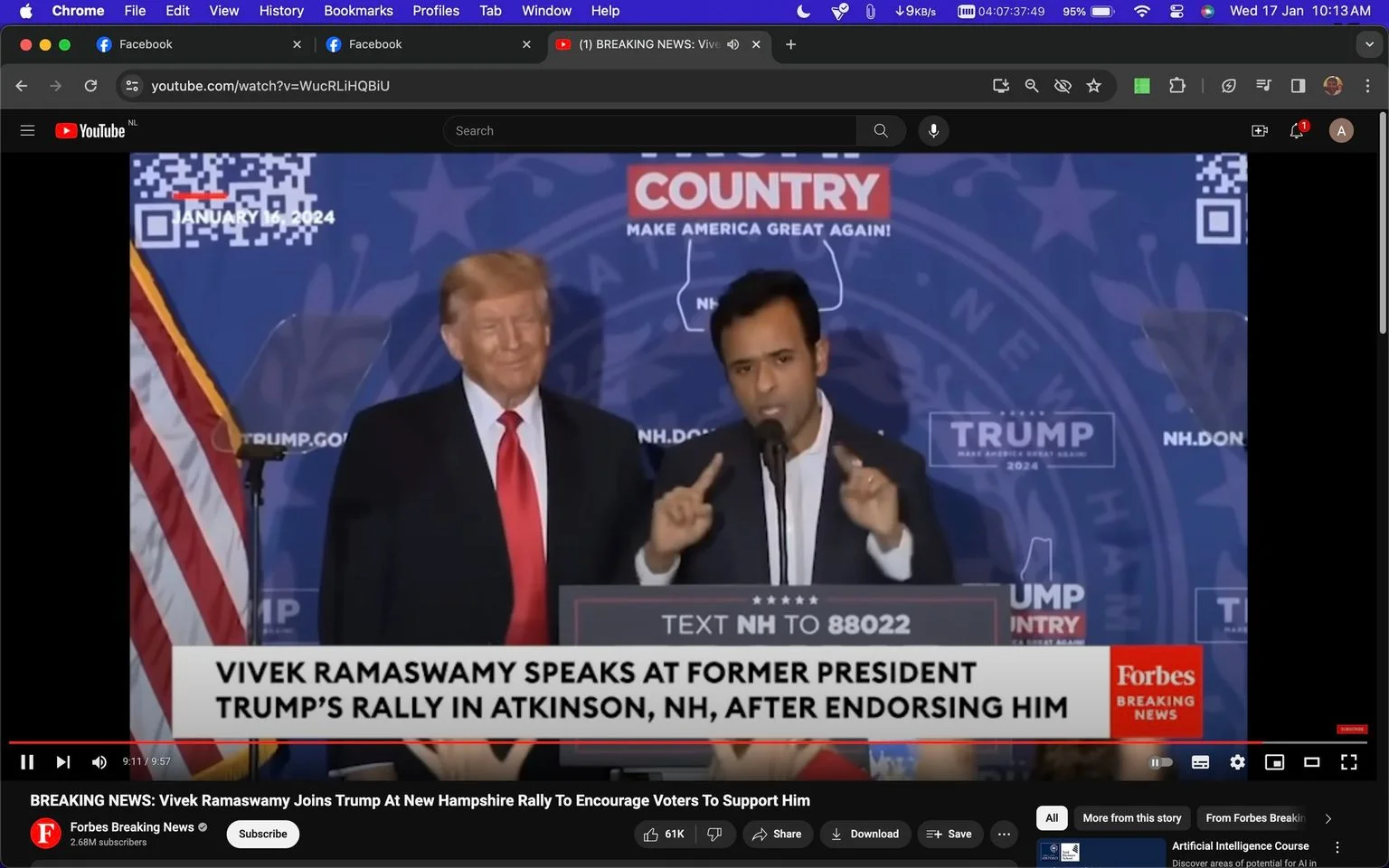
Task: Expand the Chrome tab search dropdown
Action: (1369, 44)
